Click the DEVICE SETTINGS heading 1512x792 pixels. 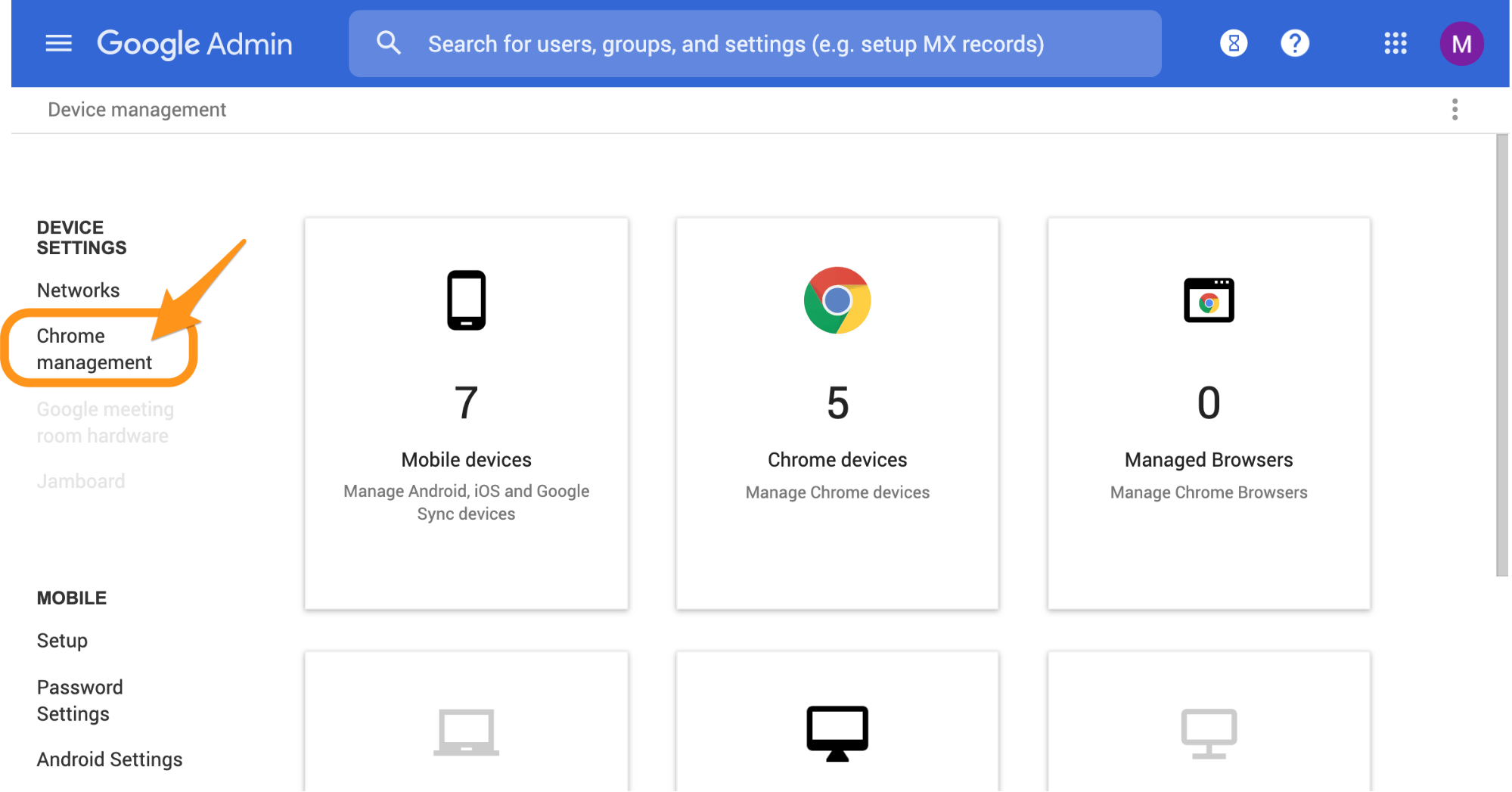tap(82, 238)
